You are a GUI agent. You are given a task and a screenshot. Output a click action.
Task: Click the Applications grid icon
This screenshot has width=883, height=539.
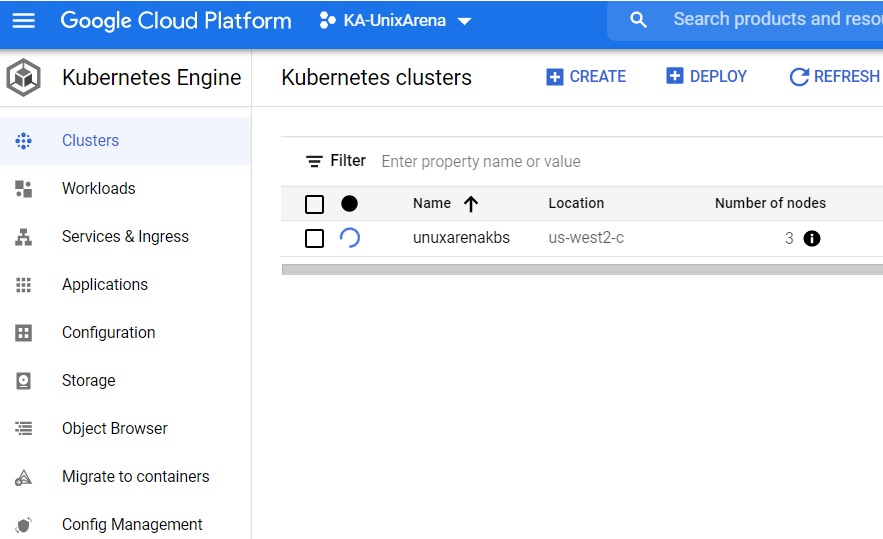pos(23,285)
